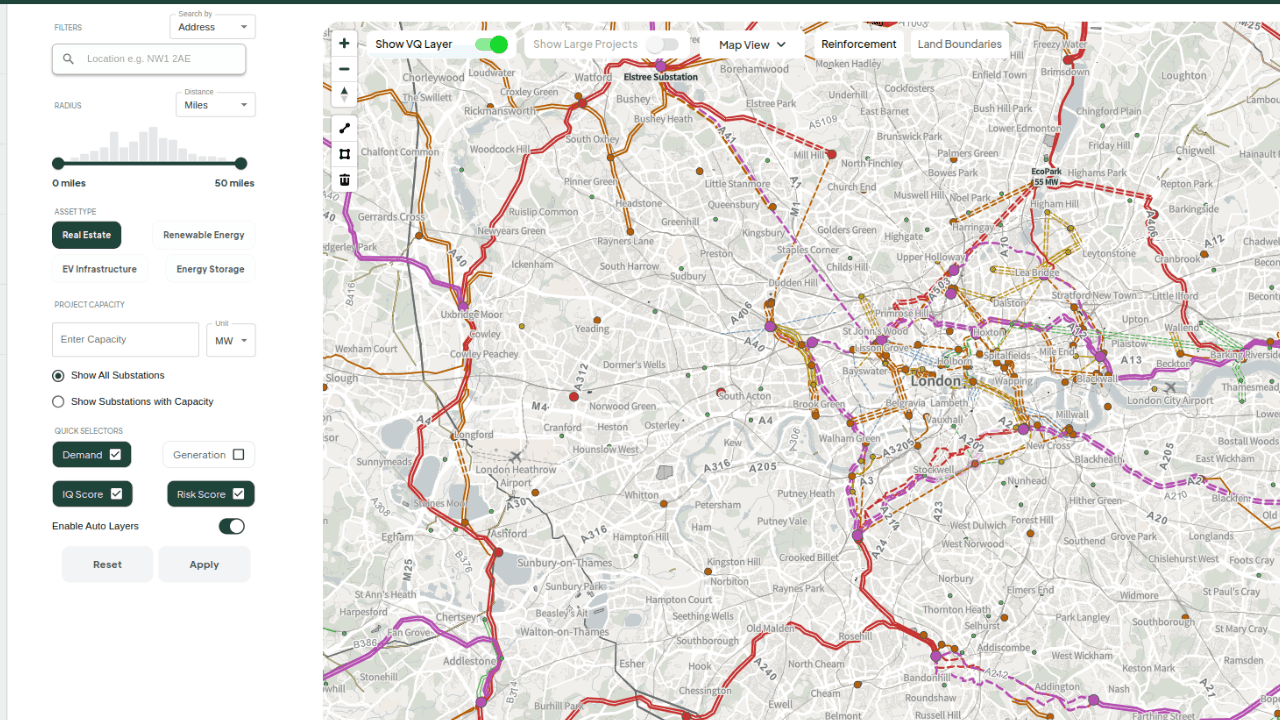The height and width of the screenshot is (720, 1280).
Task: Open the Unit MW dropdown
Action: click(231, 340)
